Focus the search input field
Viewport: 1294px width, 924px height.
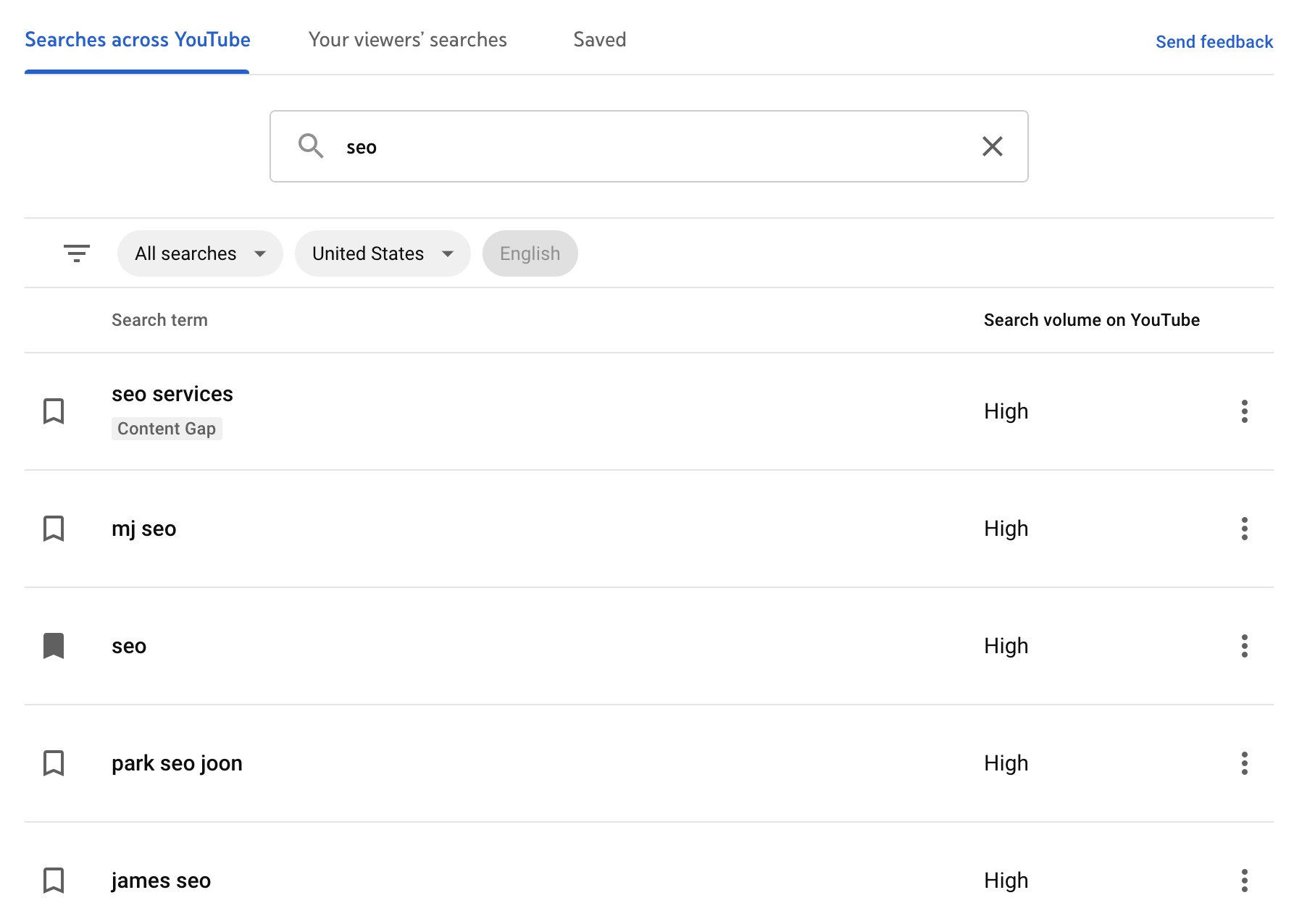(649, 146)
